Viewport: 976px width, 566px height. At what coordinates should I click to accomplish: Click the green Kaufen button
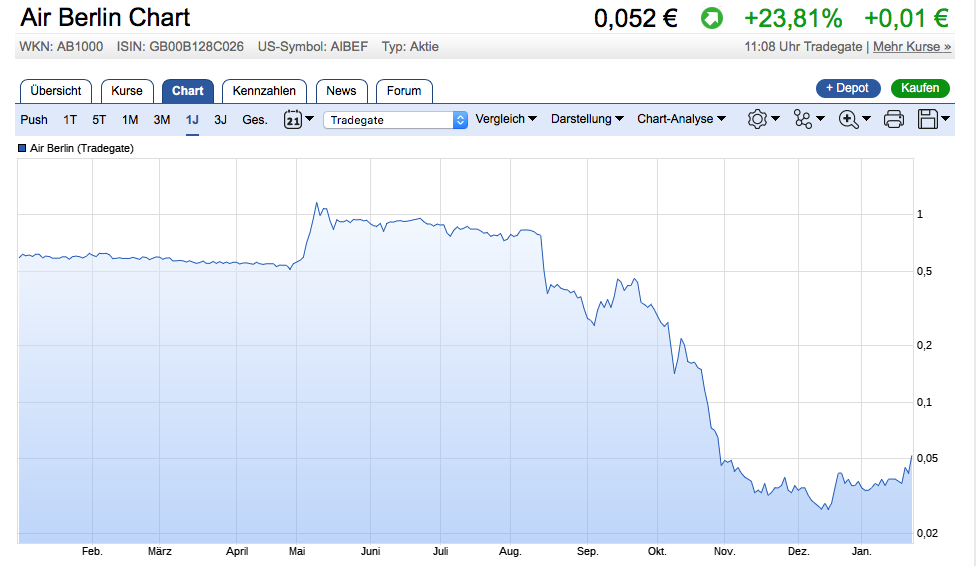click(920, 88)
